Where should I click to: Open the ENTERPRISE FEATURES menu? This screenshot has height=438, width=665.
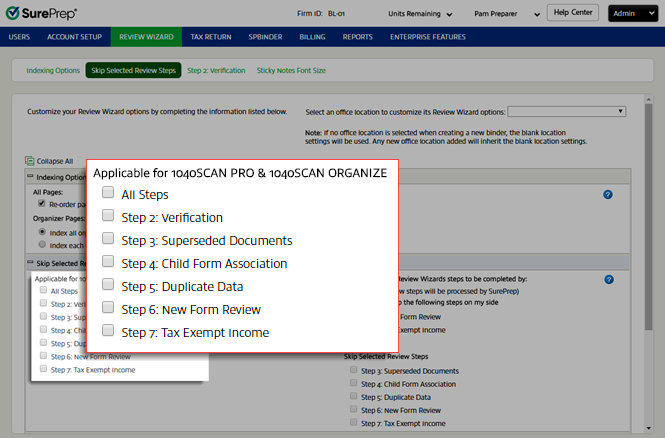click(x=428, y=37)
